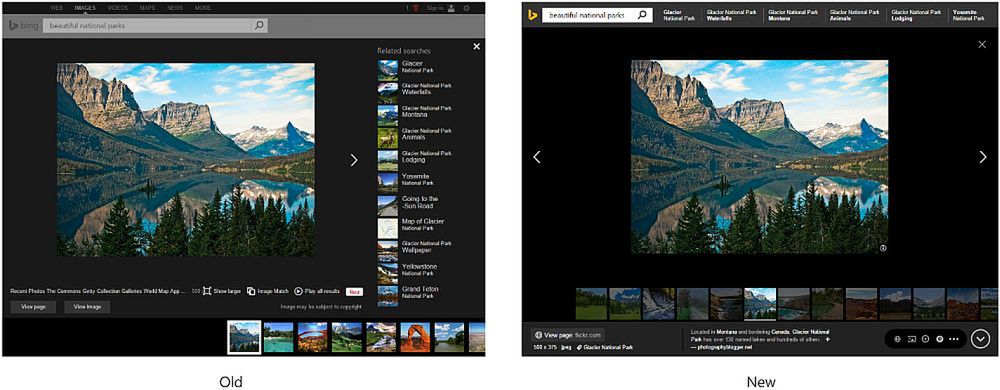Go to the NEWS tab in old Bing
1000x390 pixels.
175,8
